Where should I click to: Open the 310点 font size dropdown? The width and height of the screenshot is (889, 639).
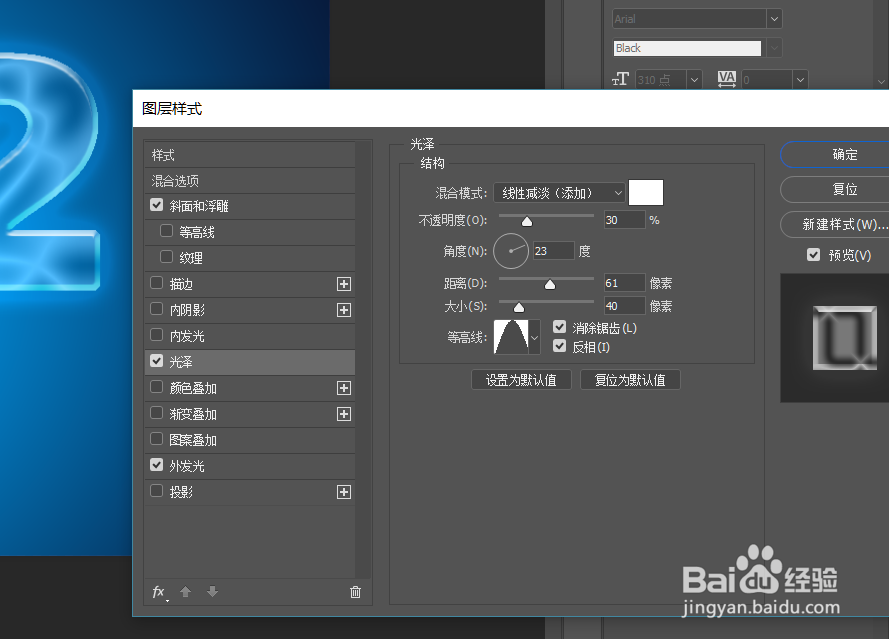coord(695,79)
